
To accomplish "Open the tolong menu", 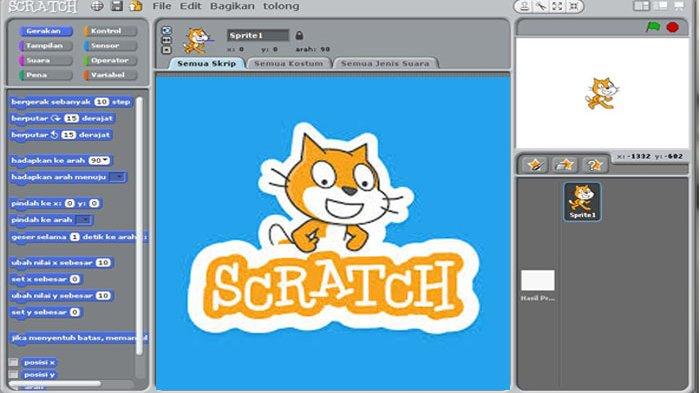I will pos(281,6).
